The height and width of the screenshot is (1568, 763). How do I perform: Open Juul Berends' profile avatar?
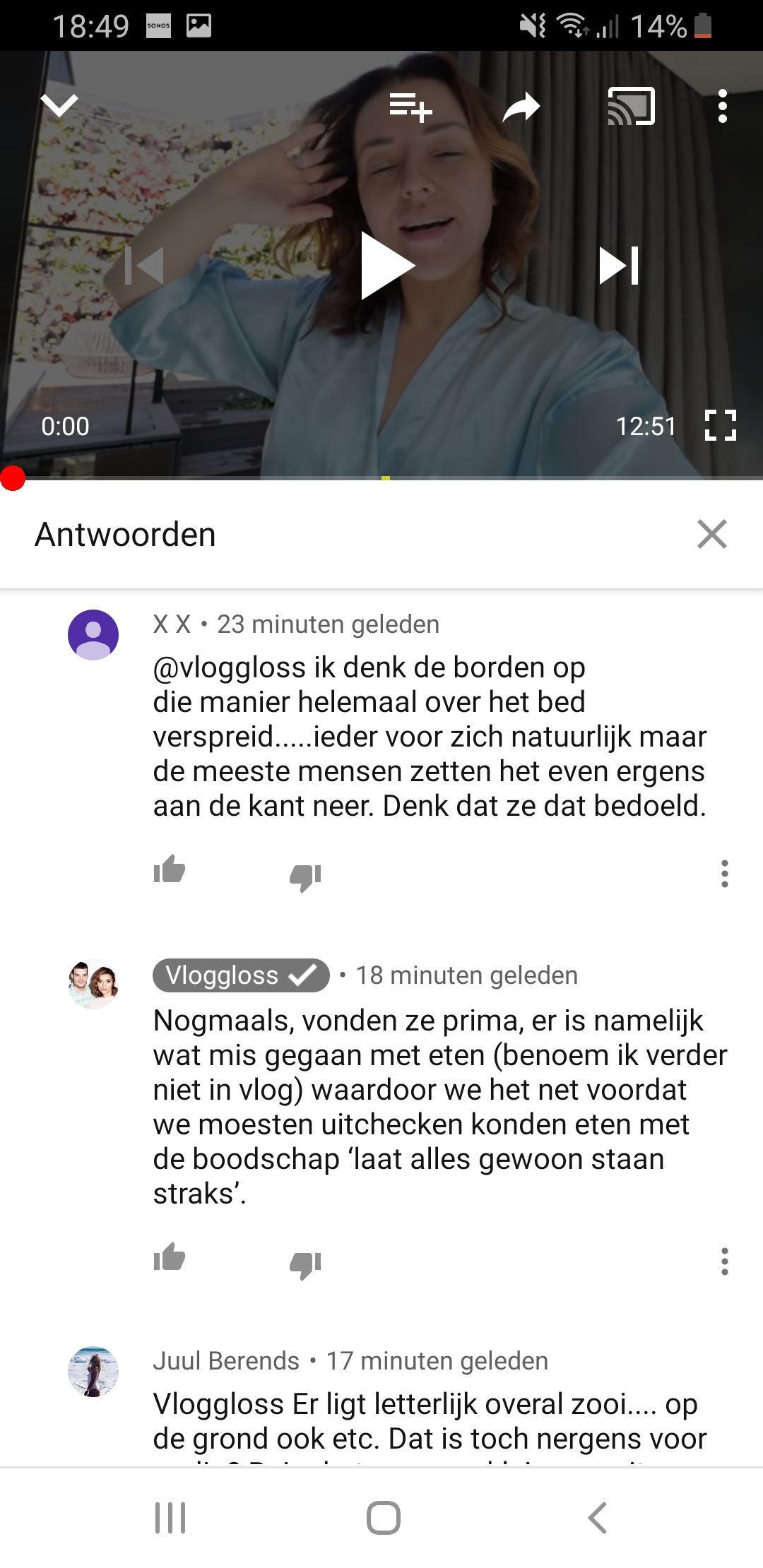93,1372
